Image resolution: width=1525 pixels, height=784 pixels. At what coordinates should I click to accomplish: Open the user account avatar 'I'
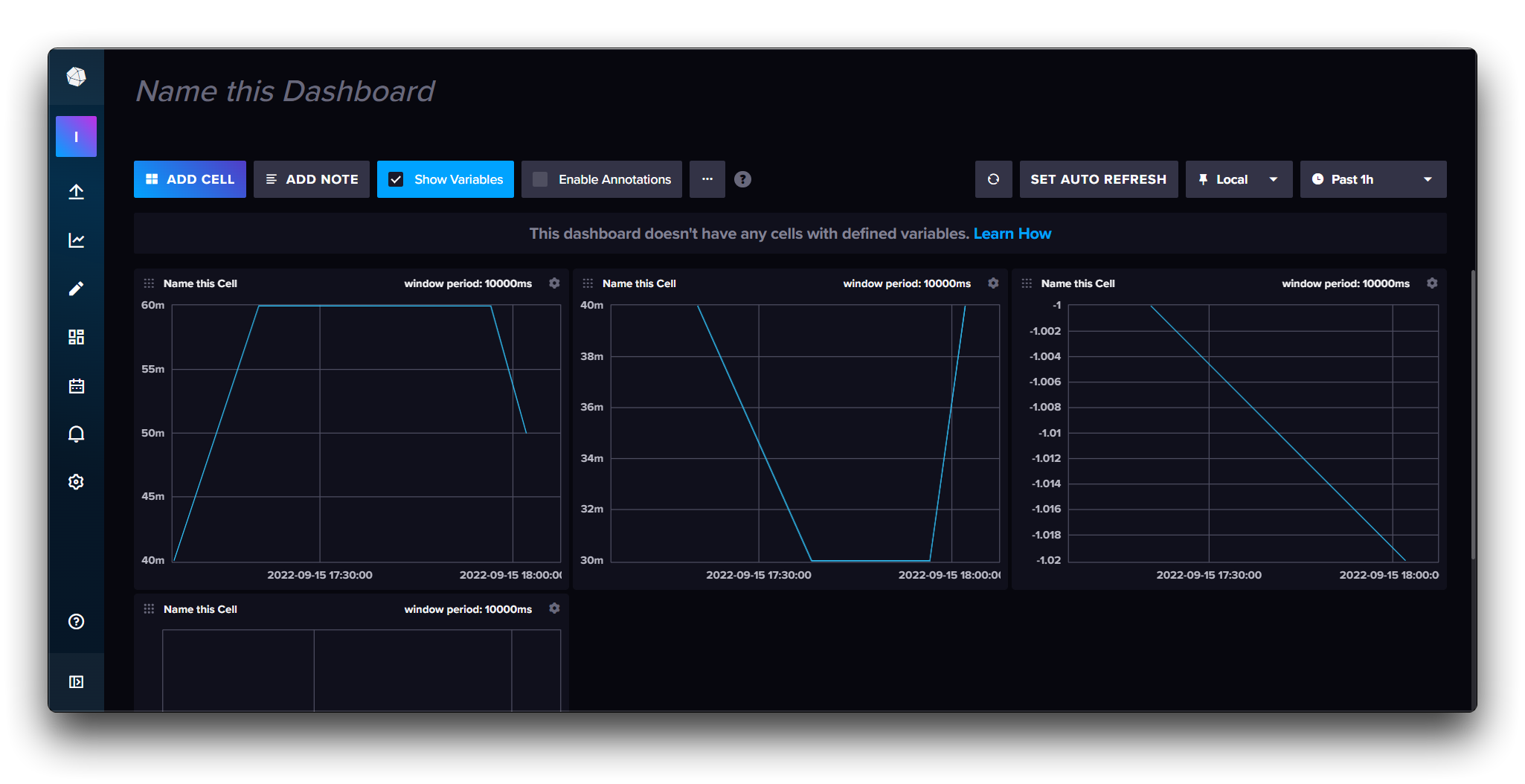pyautogui.click(x=76, y=136)
